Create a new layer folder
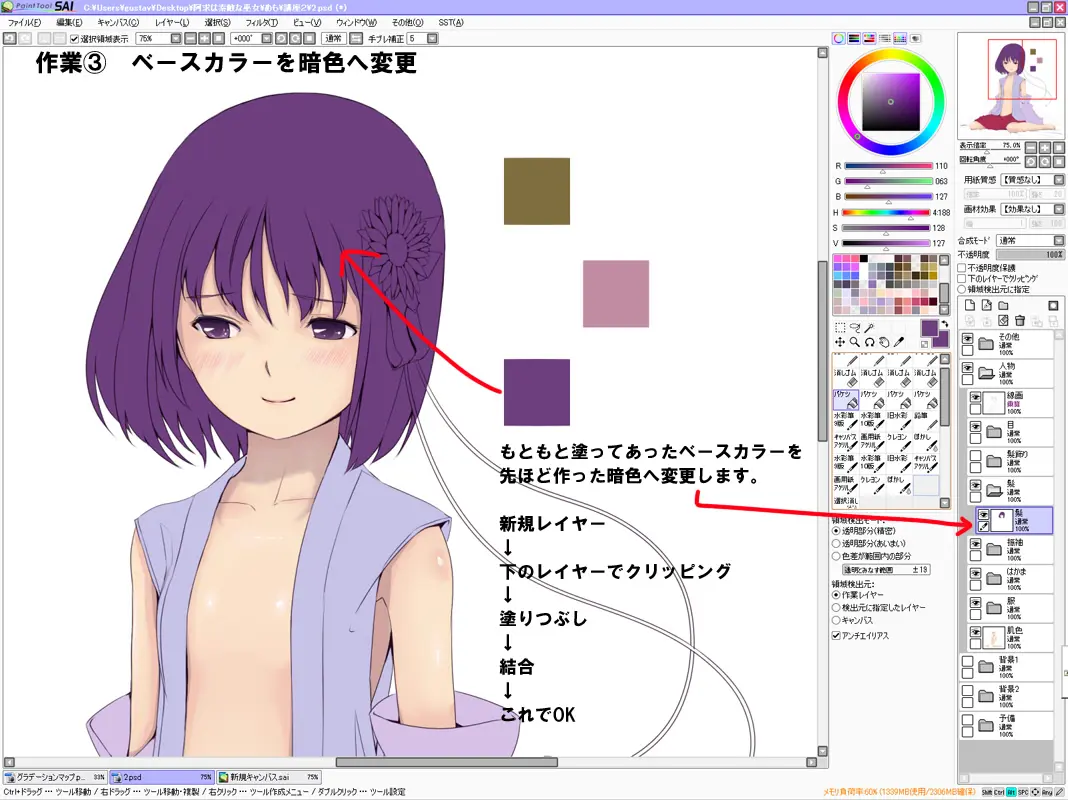The height and width of the screenshot is (800, 1068). pyautogui.click(x=1003, y=306)
